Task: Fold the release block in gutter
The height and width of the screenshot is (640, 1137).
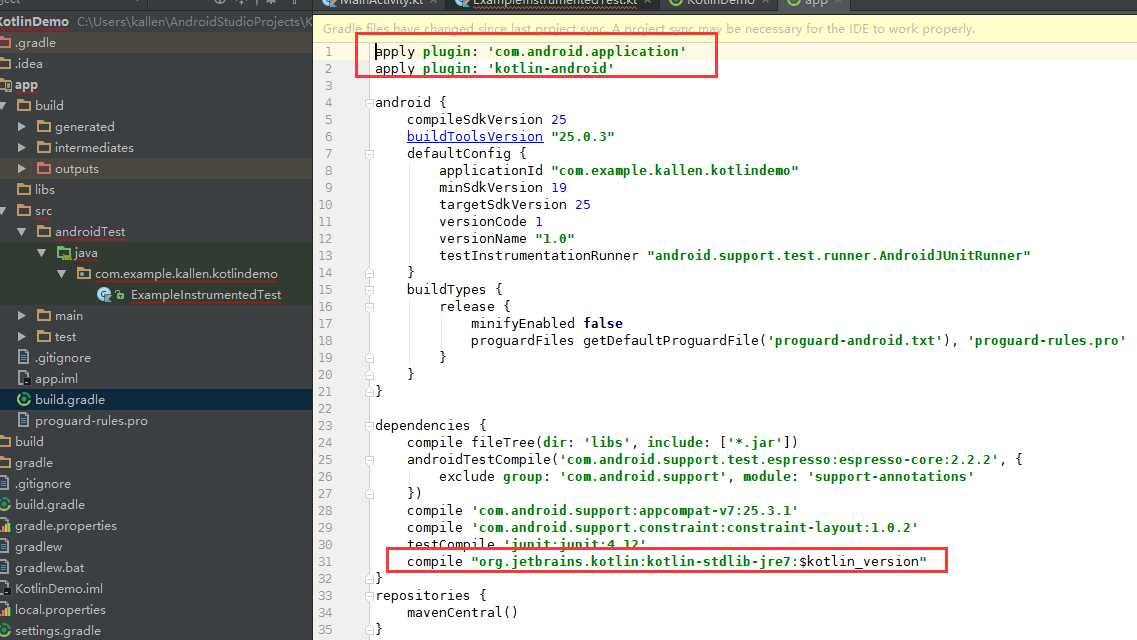Action: 369,307
